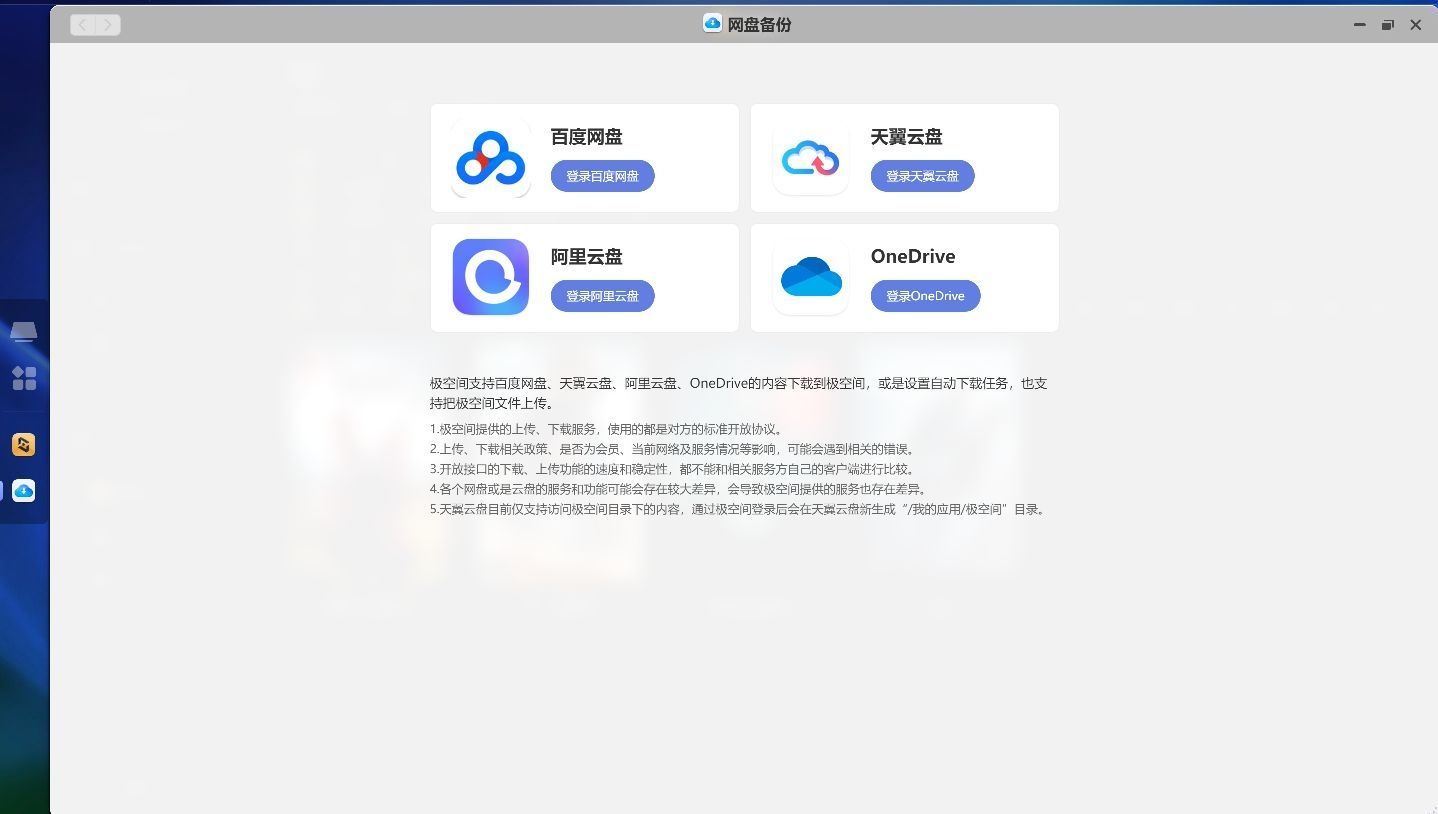Go back using the left arrow button

pos(83,25)
